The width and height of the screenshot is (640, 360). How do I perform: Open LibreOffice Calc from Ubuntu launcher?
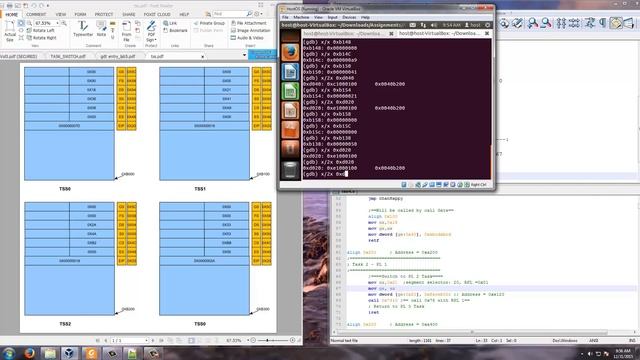click(290, 91)
